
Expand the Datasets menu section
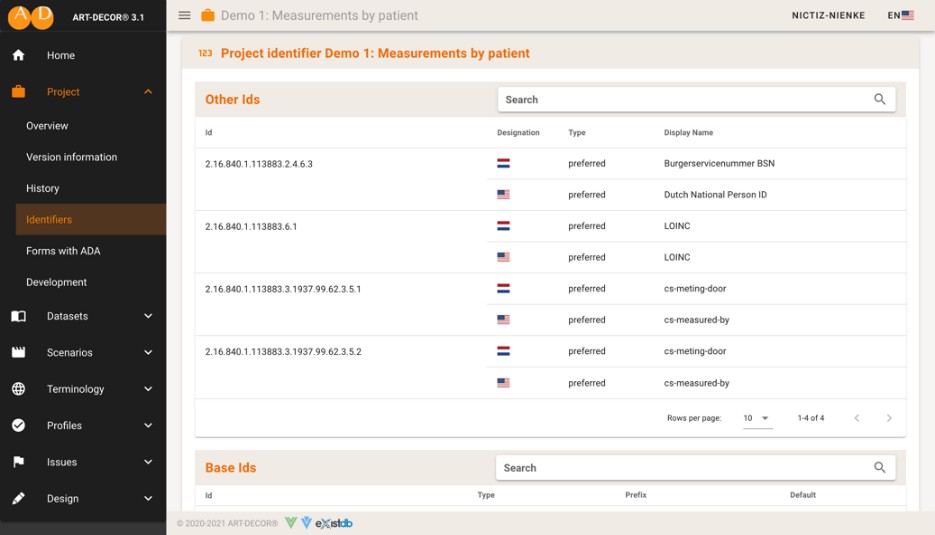pyautogui.click(x=148, y=316)
